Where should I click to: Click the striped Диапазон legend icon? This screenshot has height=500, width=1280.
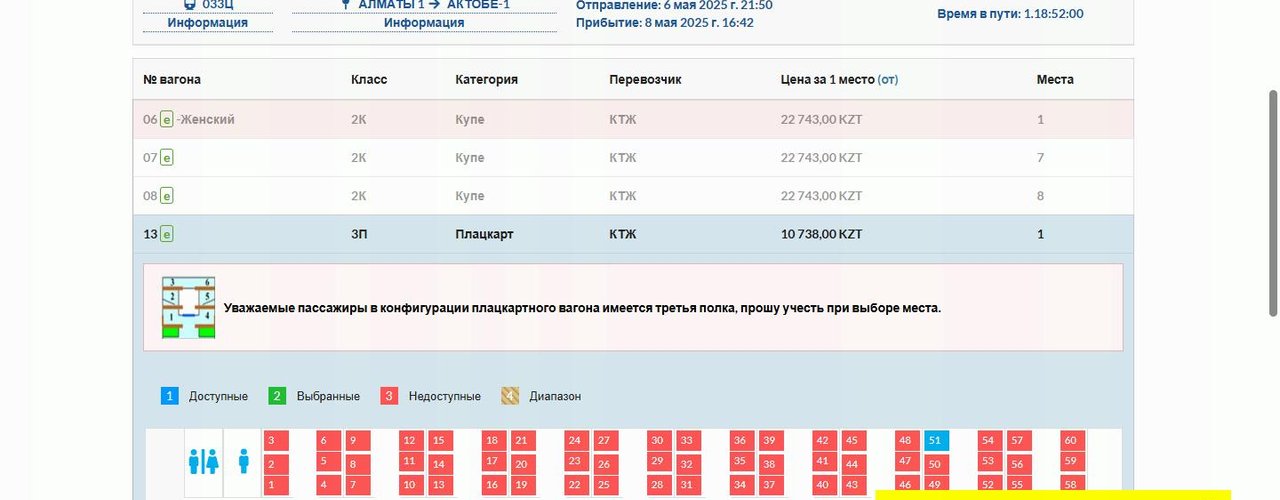(x=510, y=396)
